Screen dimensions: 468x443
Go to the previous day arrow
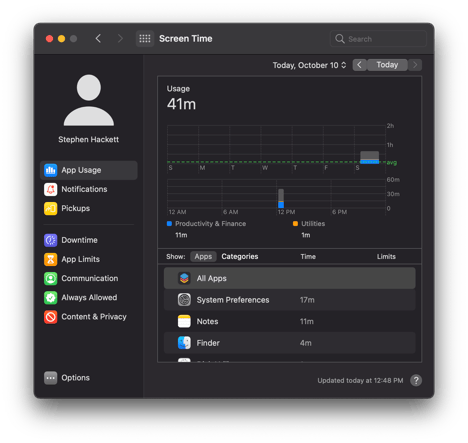coord(359,65)
